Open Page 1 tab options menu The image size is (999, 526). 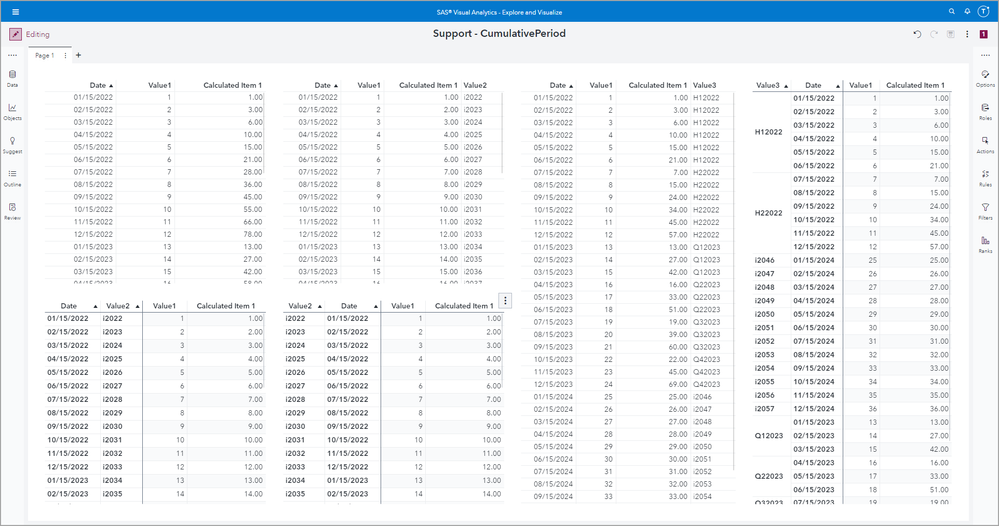(x=65, y=55)
